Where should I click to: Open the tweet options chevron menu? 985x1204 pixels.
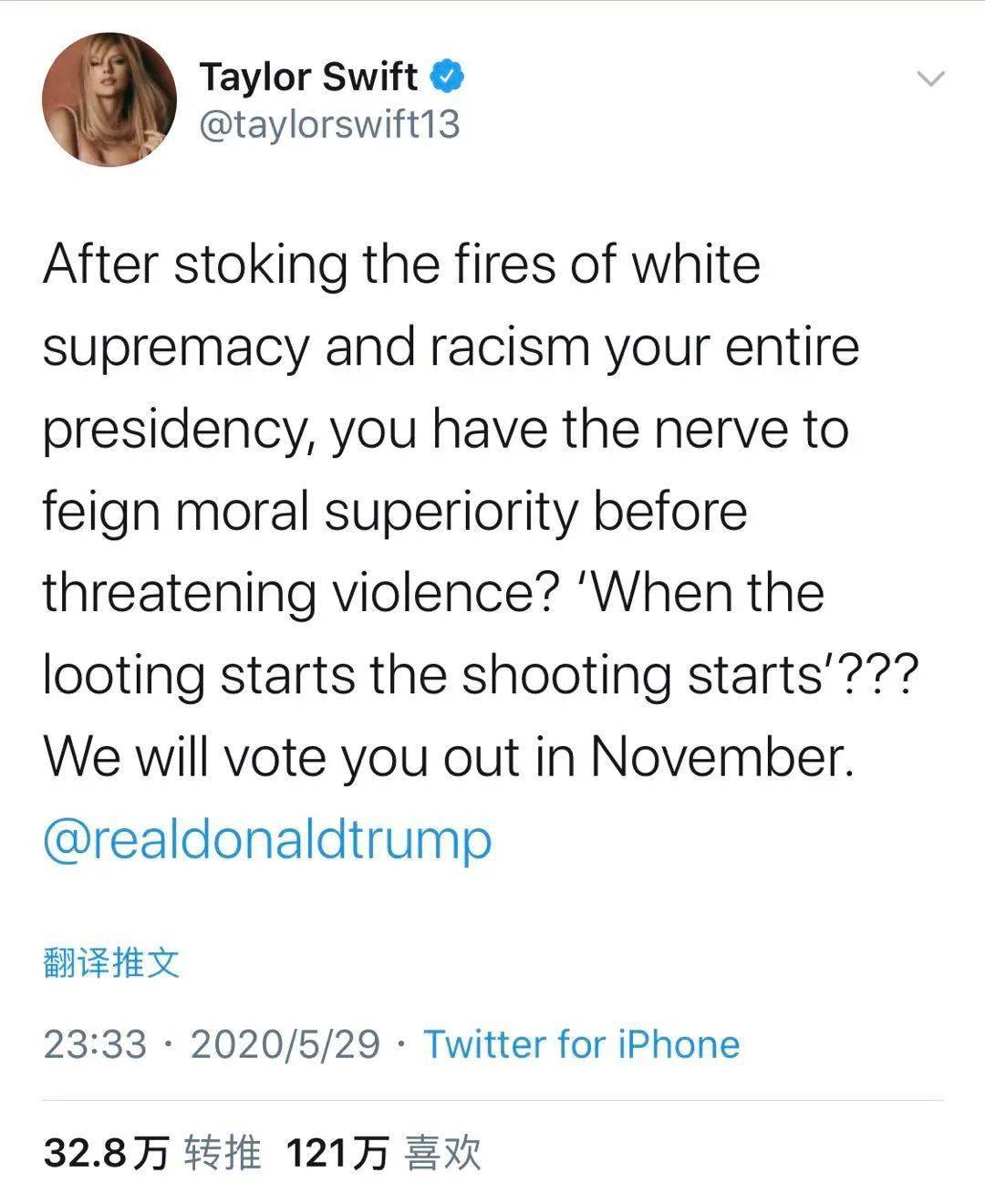[x=930, y=79]
